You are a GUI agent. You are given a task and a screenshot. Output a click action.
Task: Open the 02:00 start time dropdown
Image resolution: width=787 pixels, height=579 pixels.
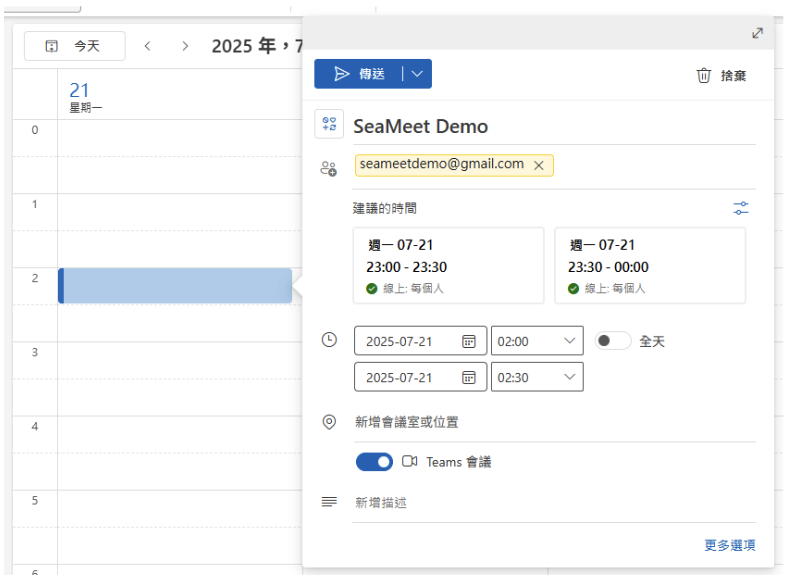[537, 341]
